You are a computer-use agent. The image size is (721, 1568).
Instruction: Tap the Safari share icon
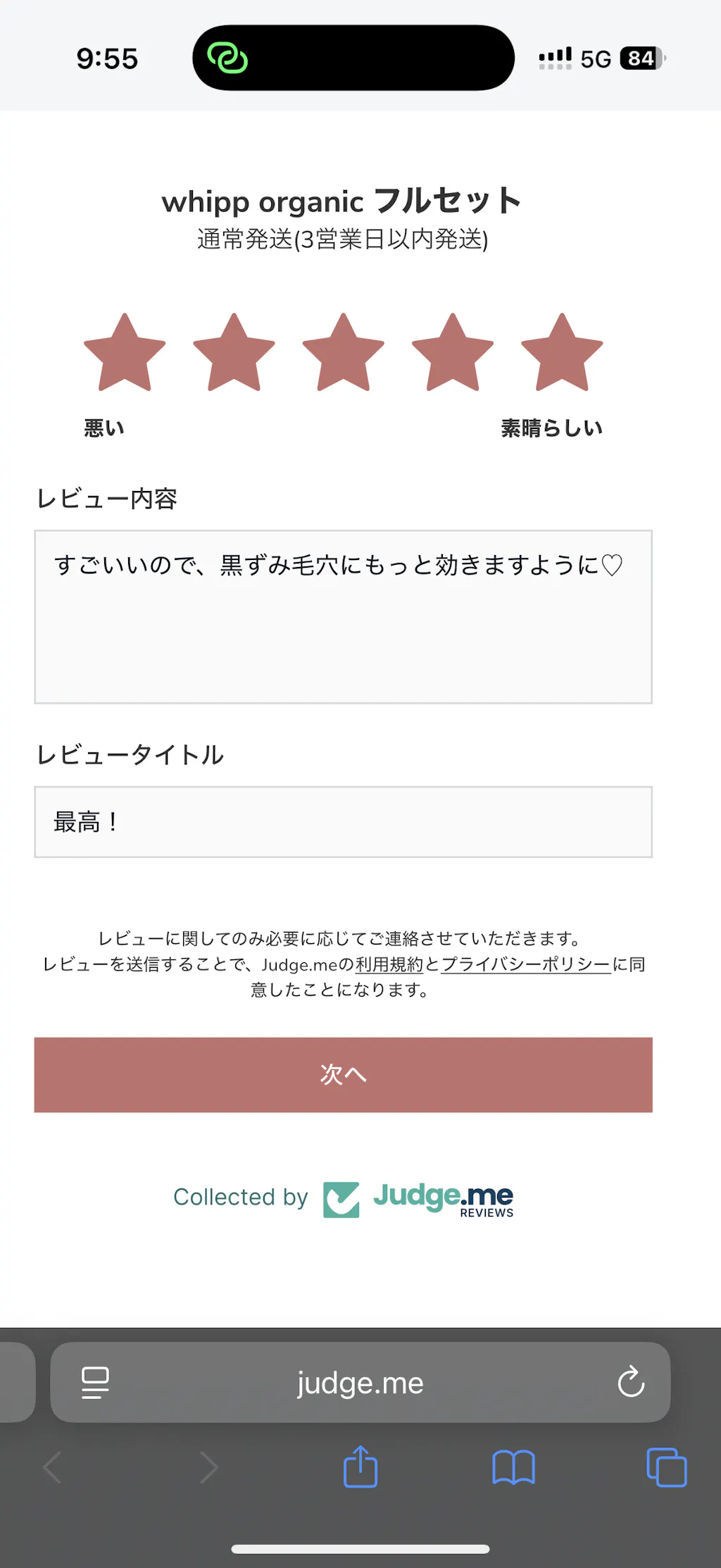(x=360, y=1467)
